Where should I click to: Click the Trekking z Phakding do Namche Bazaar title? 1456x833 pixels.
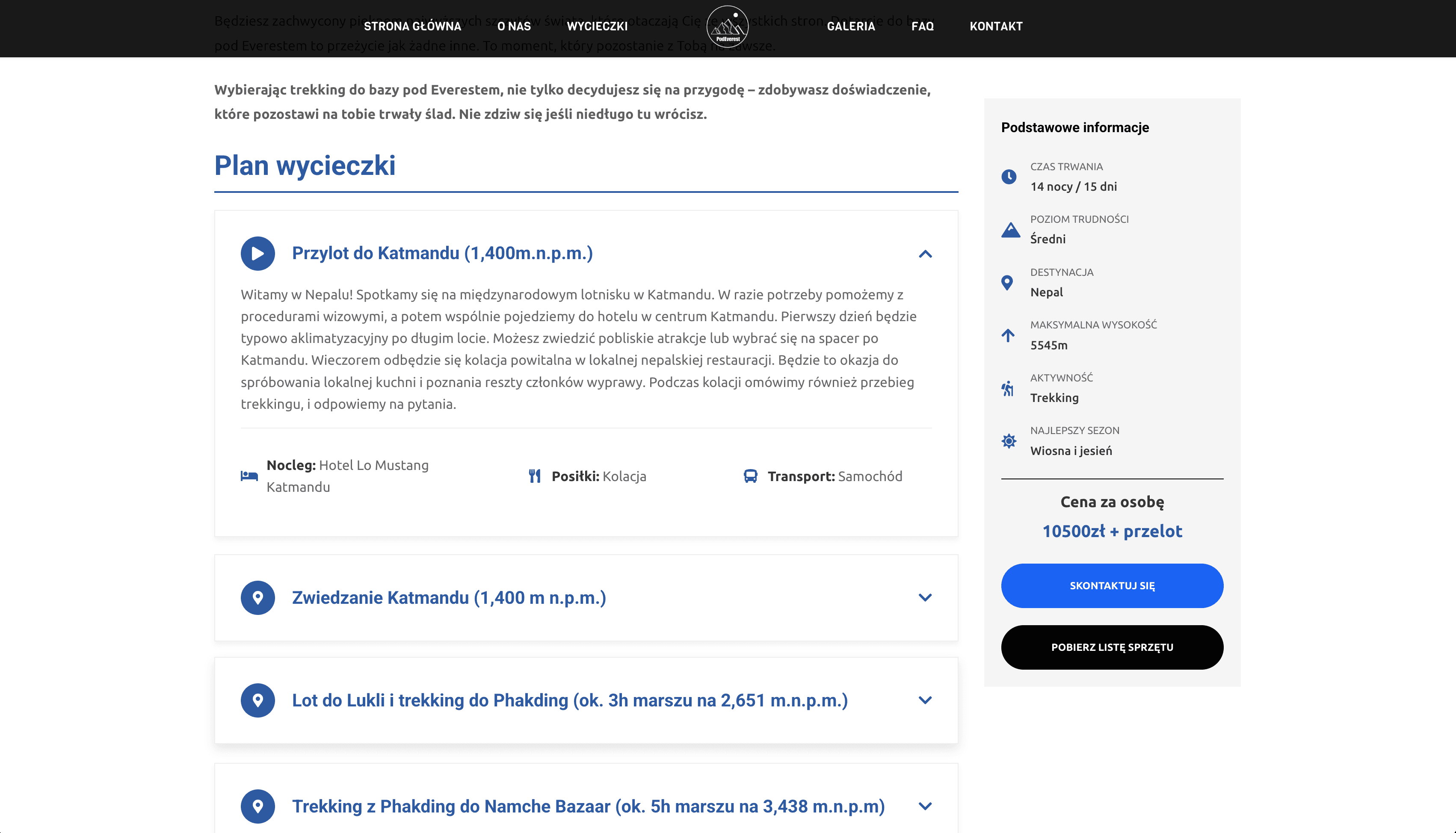point(588,806)
